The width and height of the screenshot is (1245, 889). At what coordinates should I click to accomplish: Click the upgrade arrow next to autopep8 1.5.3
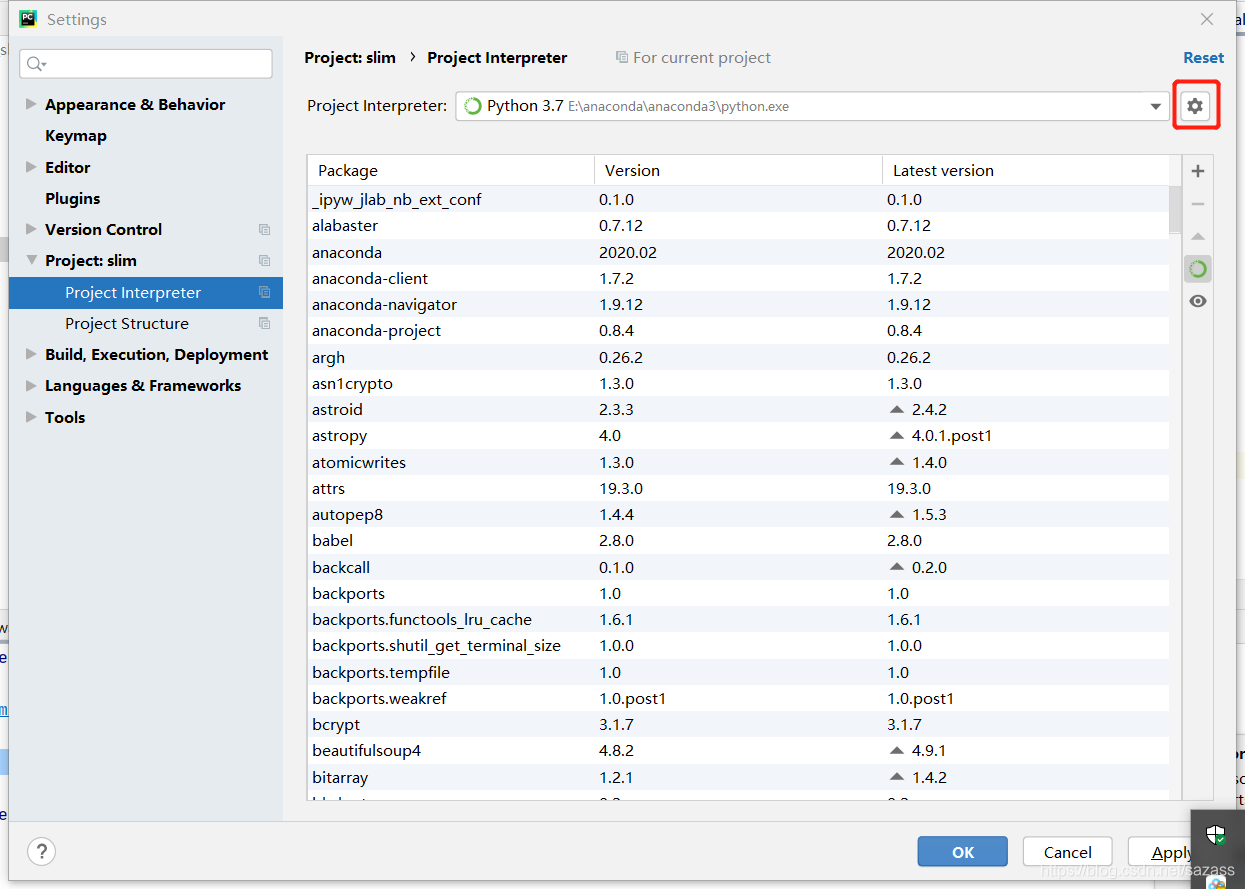(897, 515)
